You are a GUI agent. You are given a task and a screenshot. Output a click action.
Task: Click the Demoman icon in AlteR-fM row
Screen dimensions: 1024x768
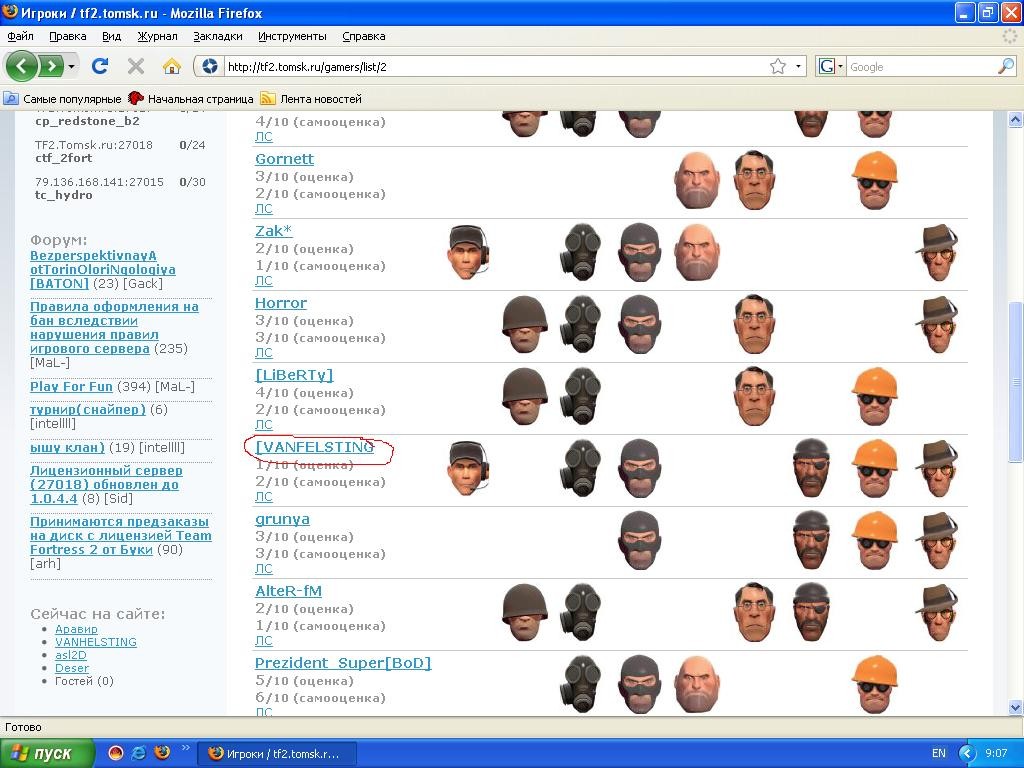click(x=811, y=613)
